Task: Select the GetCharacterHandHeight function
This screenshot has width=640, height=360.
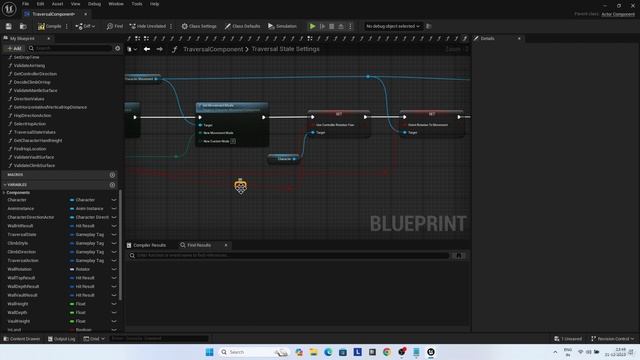Action: click(38, 140)
